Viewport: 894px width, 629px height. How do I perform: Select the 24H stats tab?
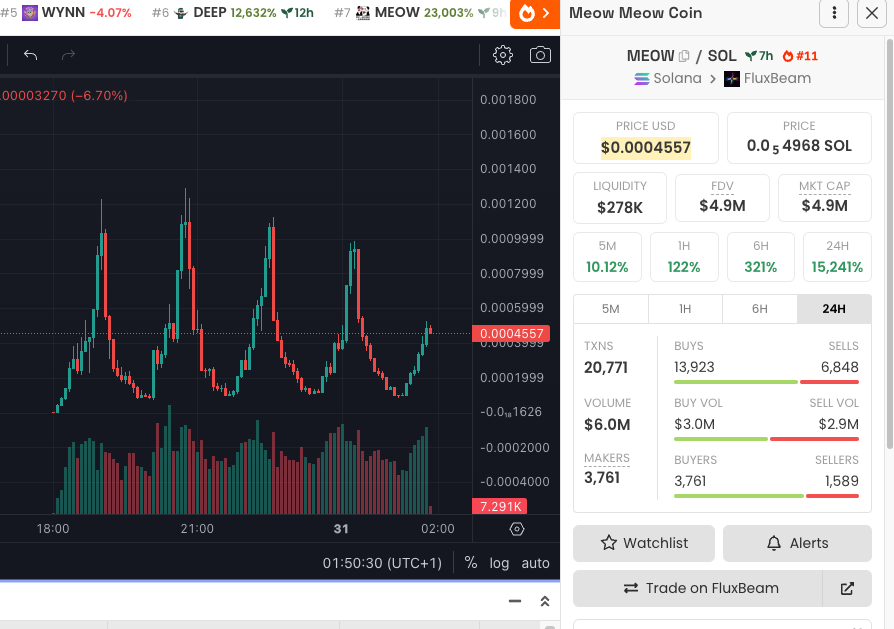point(834,309)
